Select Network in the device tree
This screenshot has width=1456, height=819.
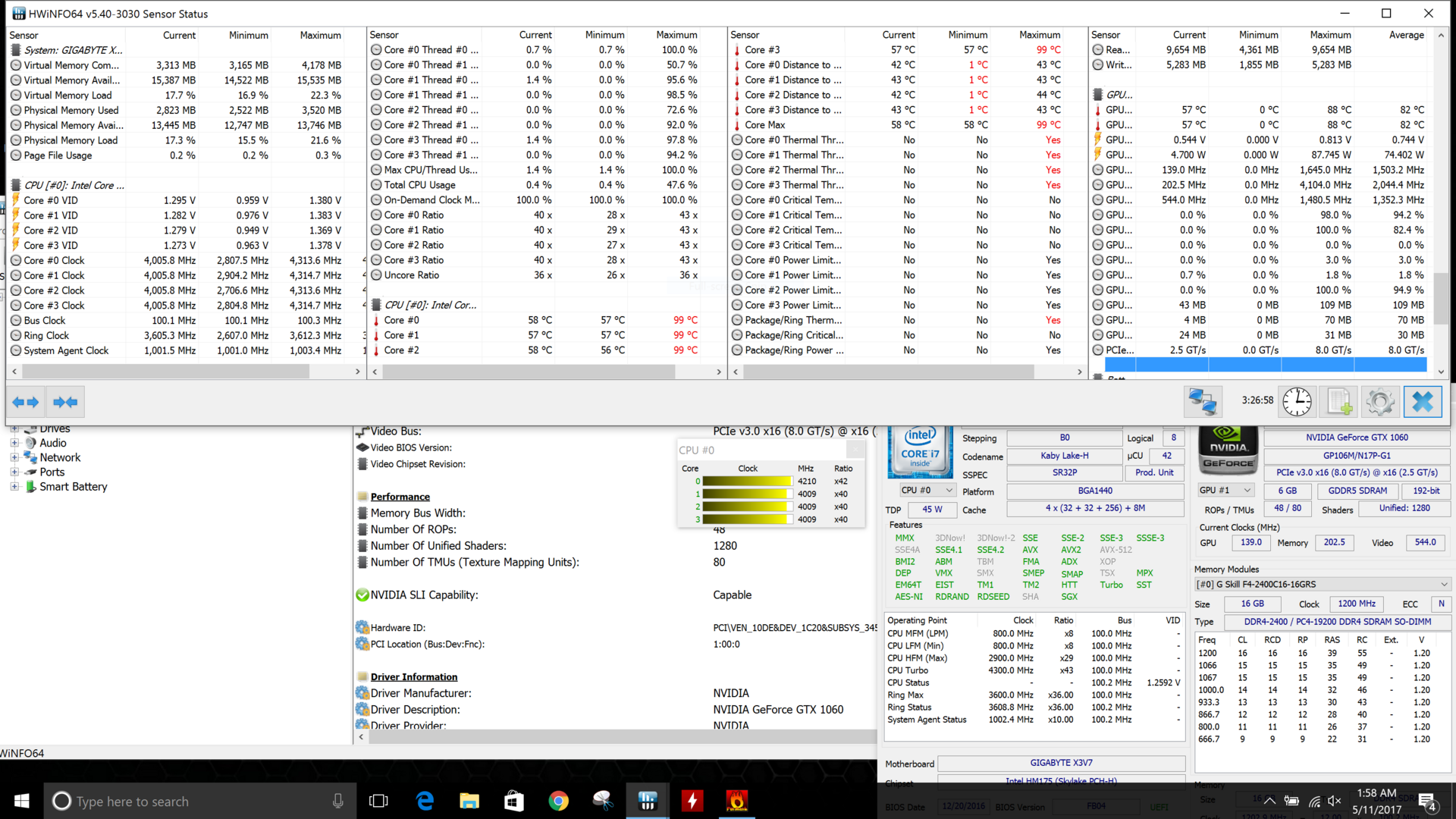point(60,457)
